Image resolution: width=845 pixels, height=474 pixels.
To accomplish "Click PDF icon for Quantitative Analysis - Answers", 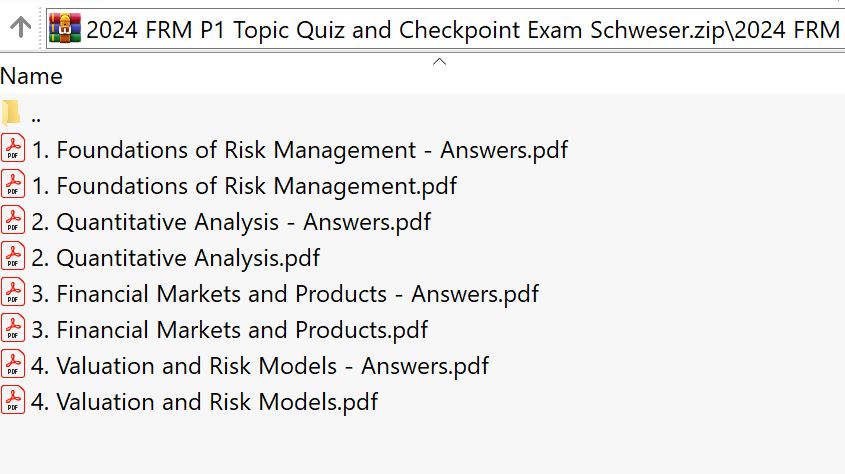I will pos(13,221).
